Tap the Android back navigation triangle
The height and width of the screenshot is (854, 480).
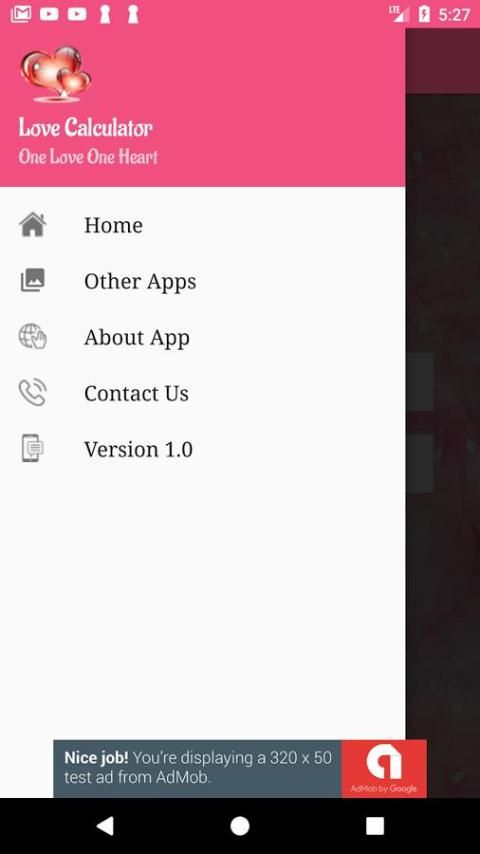click(105, 826)
